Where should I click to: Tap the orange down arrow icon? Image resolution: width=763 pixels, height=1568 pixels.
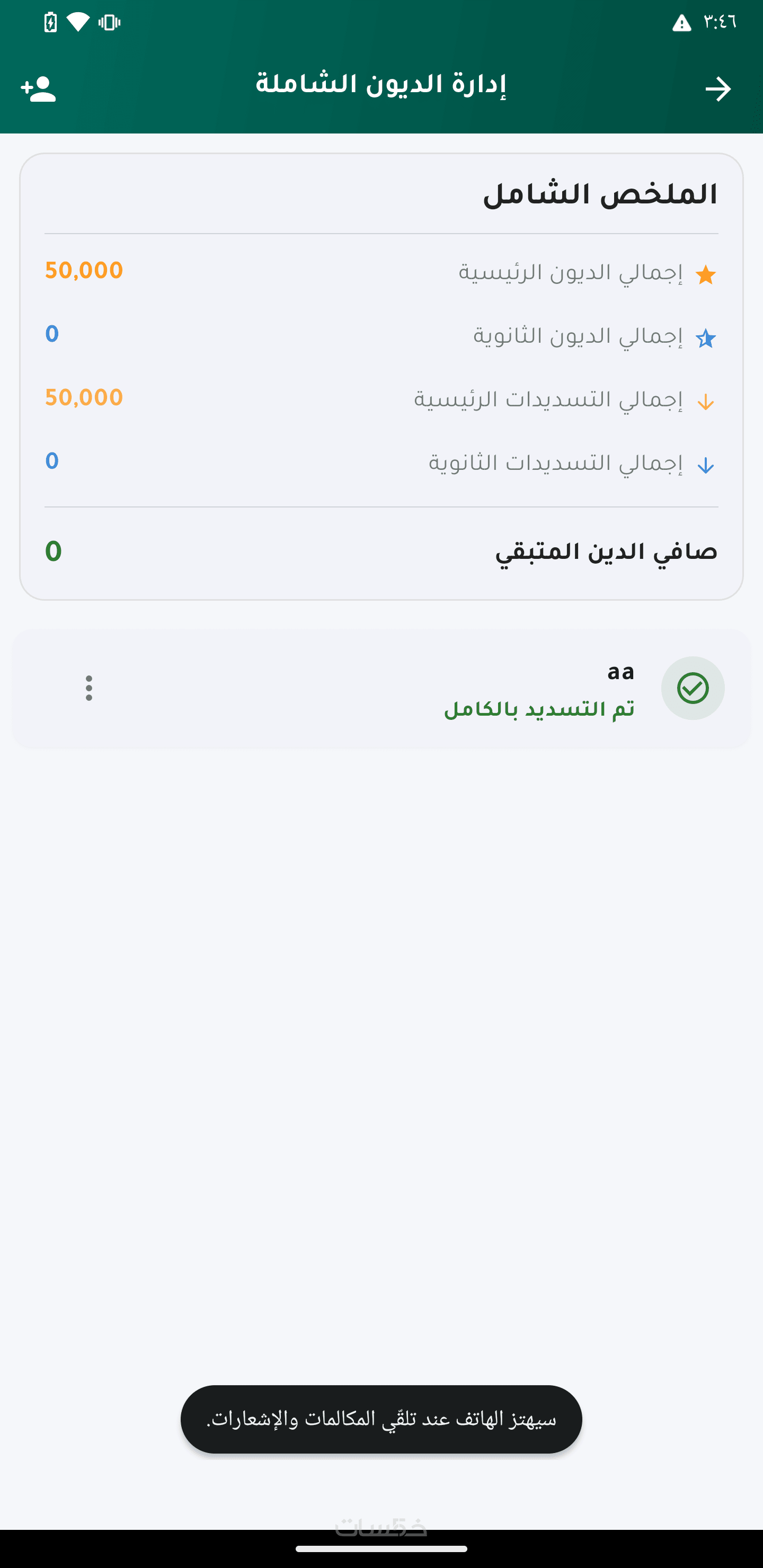[x=705, y=403]
